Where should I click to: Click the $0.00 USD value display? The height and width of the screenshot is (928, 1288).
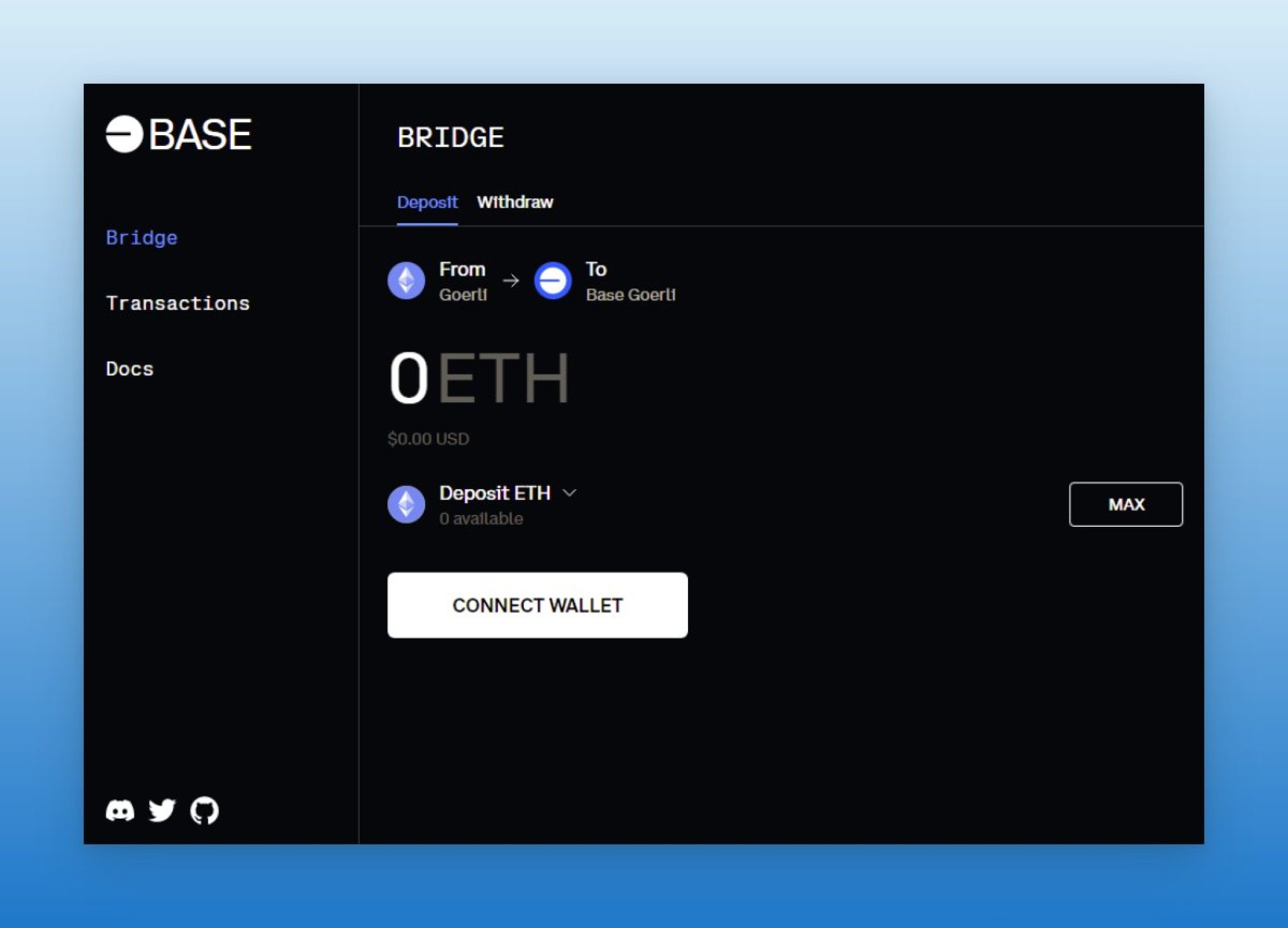coord(428,439)
